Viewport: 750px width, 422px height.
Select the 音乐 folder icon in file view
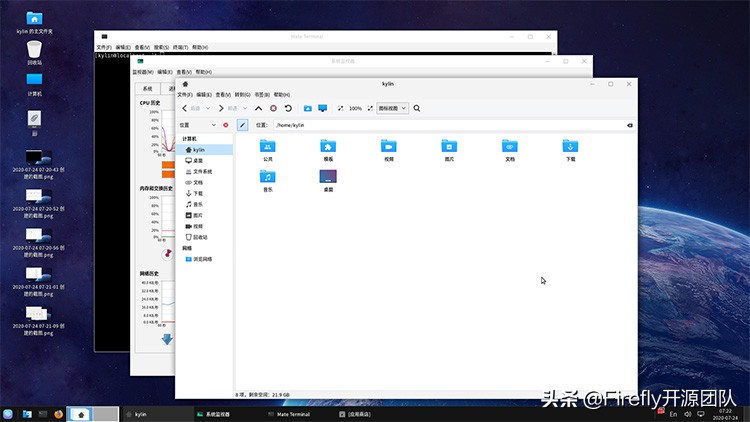coord(267,177)
